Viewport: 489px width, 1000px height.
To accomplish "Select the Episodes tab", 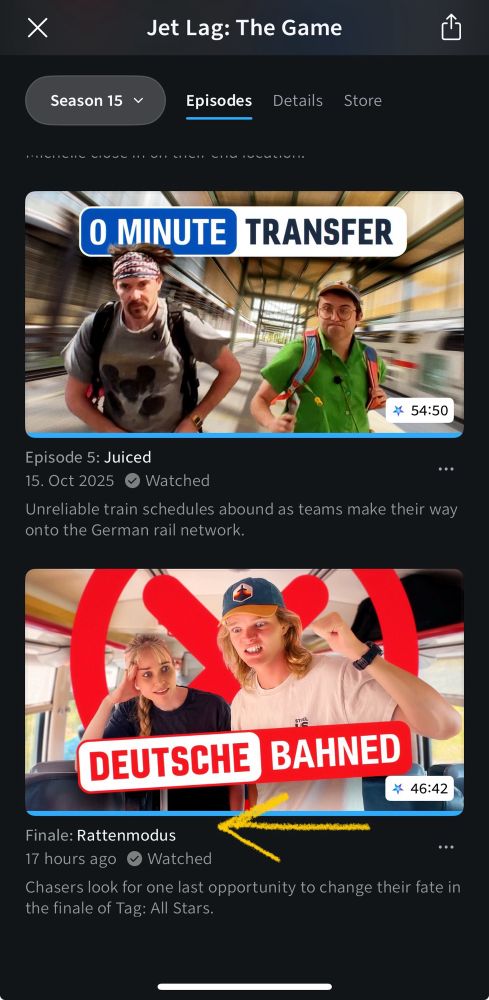I will click(219, 101).
